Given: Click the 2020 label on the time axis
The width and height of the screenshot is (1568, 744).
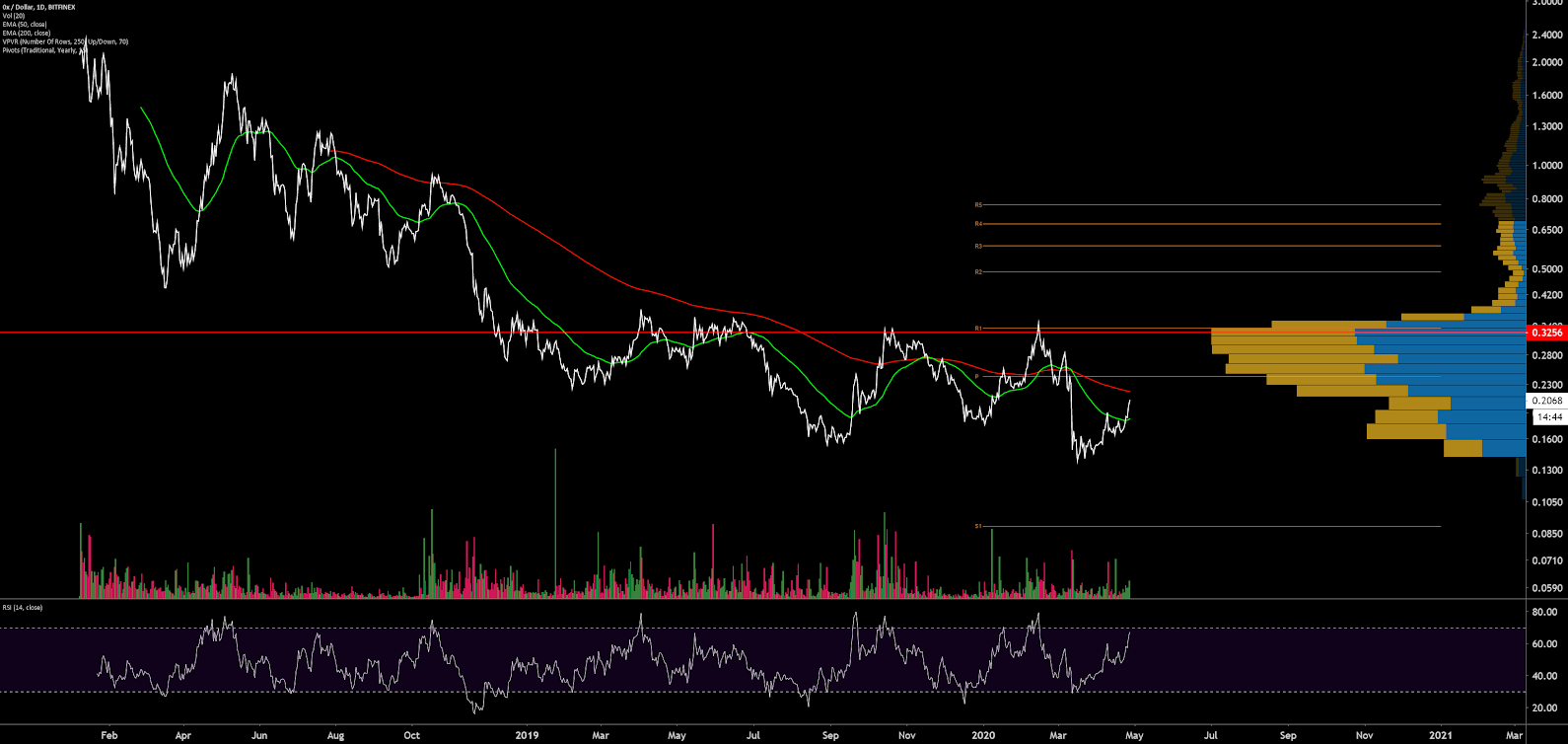Looking at the screenshot, I should tap(983, 735).
